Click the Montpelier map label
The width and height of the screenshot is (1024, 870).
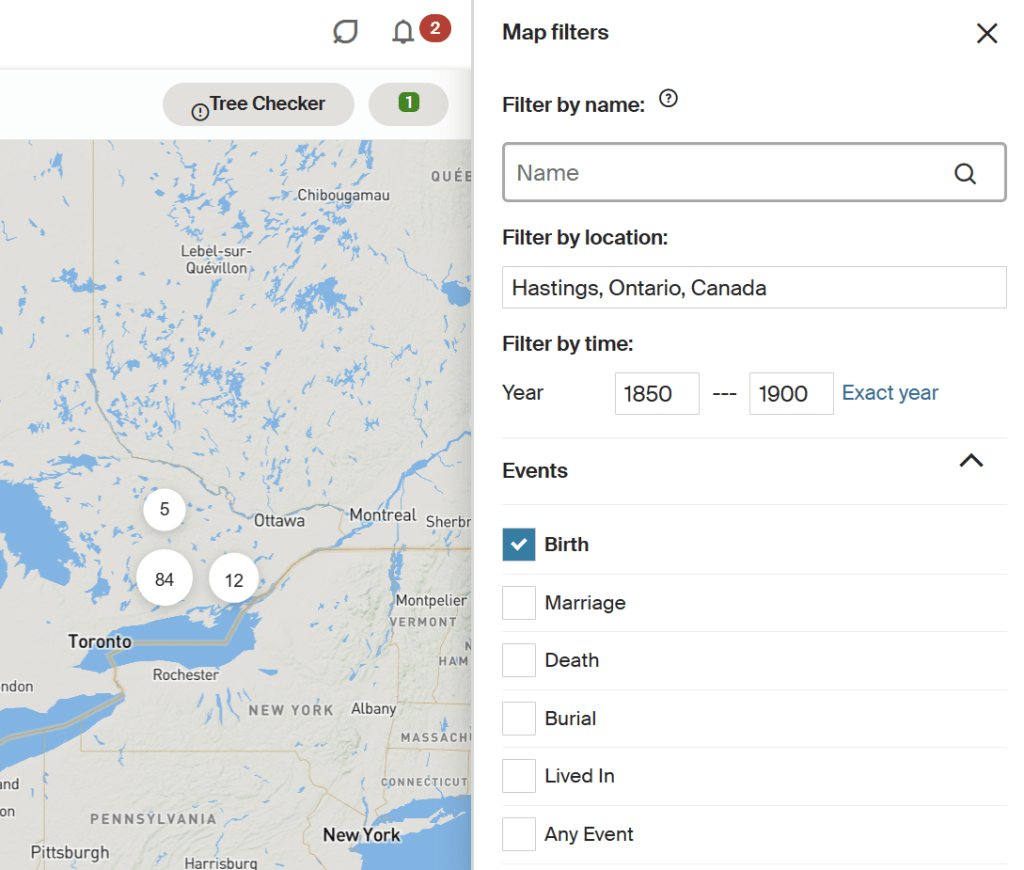[x=431, y=600]
